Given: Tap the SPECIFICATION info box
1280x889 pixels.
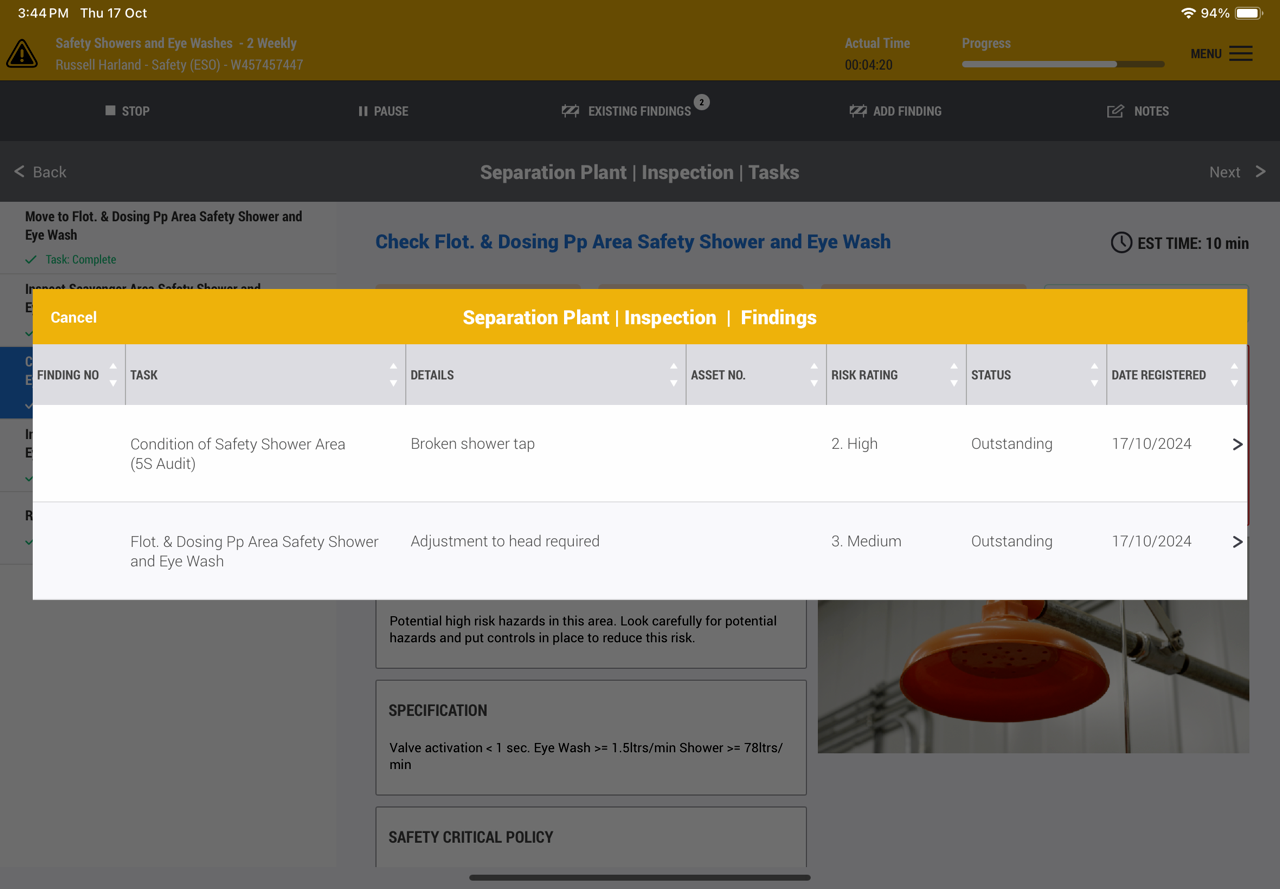Looking at the screenshot, I should (591, 738).
